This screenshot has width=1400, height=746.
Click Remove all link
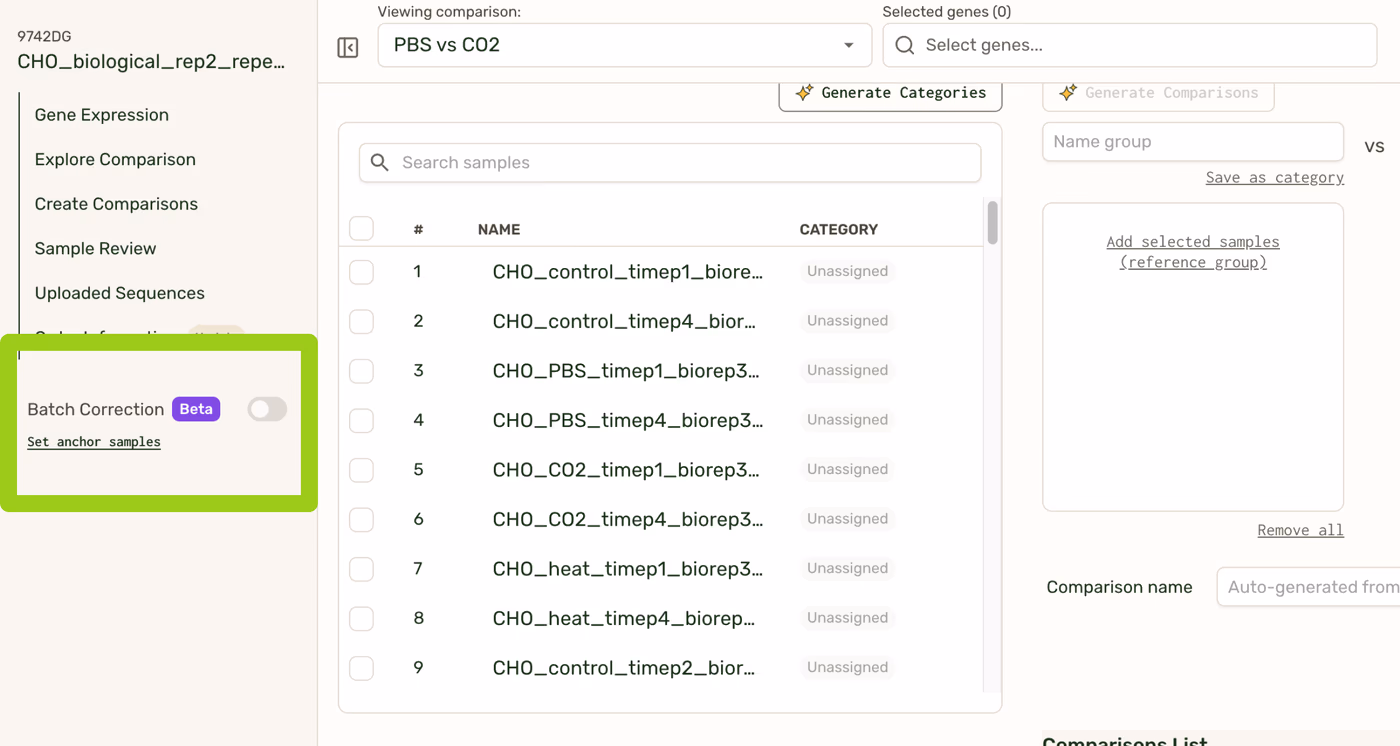pos(1300,530)
